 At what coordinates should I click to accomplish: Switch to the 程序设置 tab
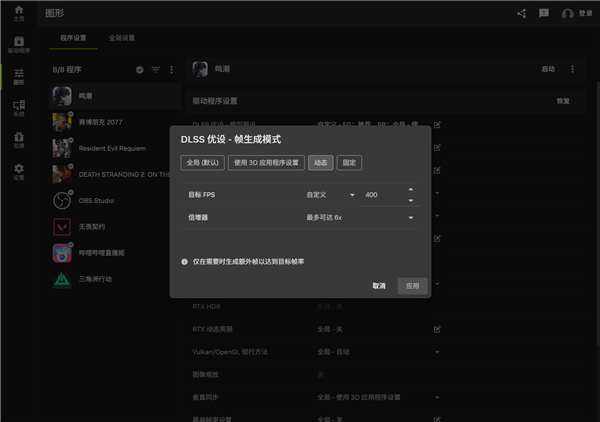[74, 37]
